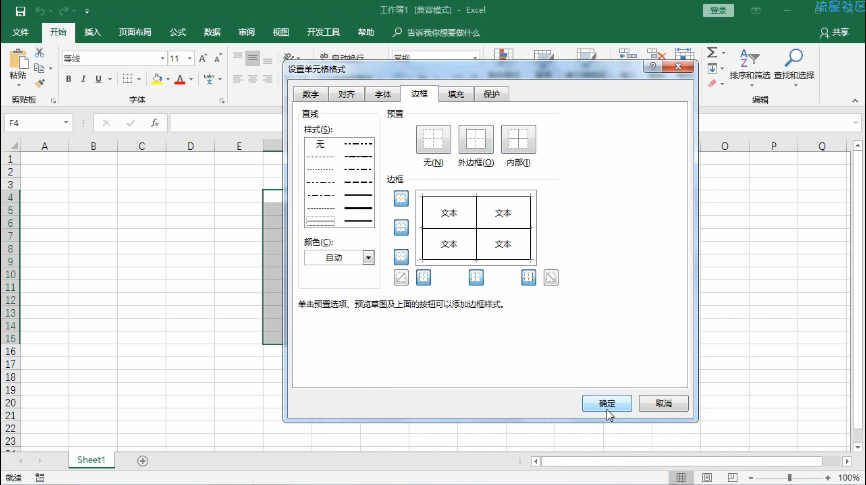Click the dialog help question mark
This screenshot has width=866, height=485.
point(653,66)
